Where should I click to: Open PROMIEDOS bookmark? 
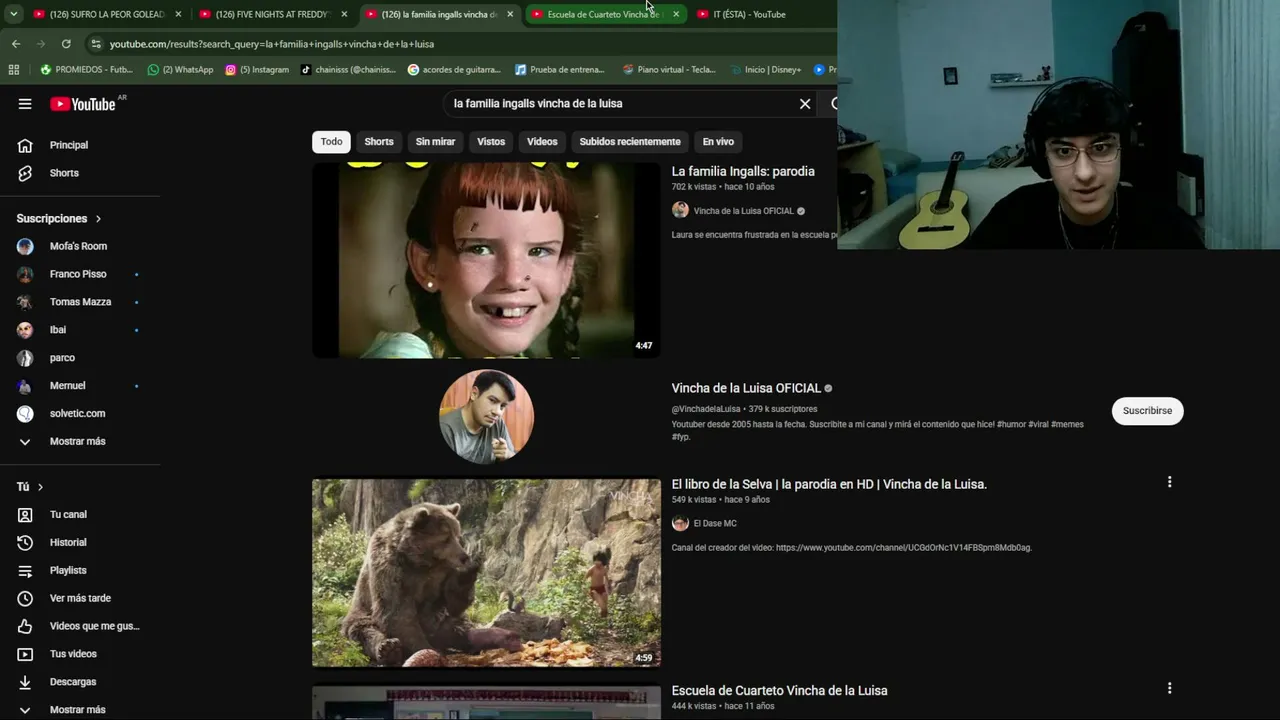[x=86, y=70]
